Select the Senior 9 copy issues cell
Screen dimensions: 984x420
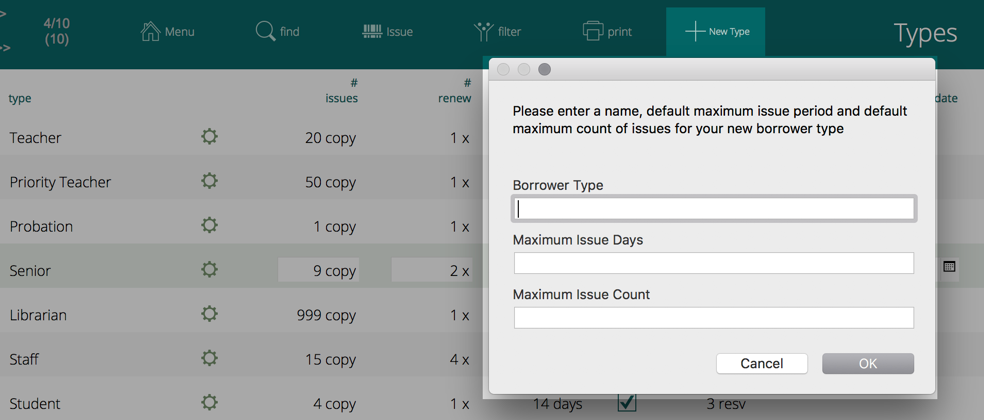coord(318,270)
